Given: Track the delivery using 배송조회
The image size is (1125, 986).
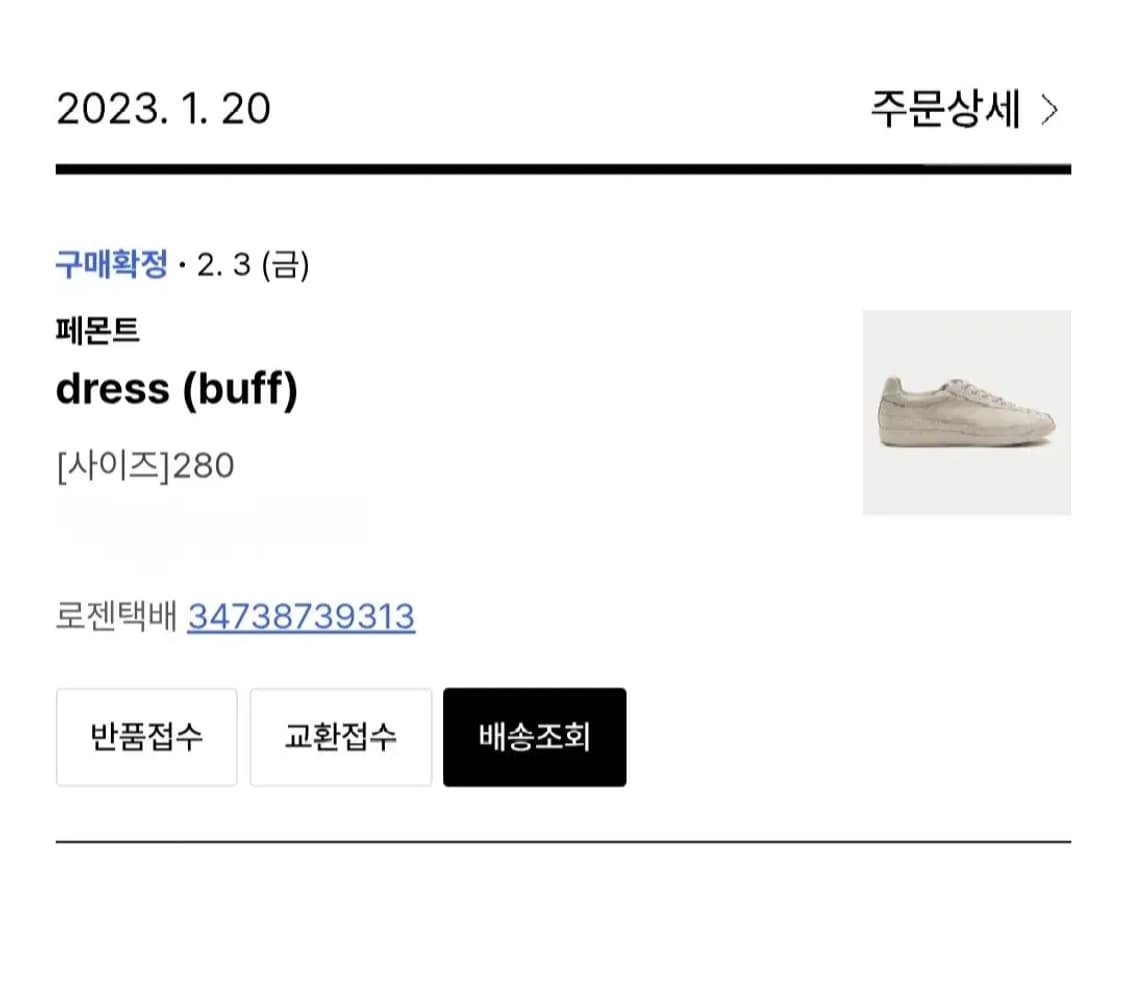Looking at the screenshot, I should point(534,736).
